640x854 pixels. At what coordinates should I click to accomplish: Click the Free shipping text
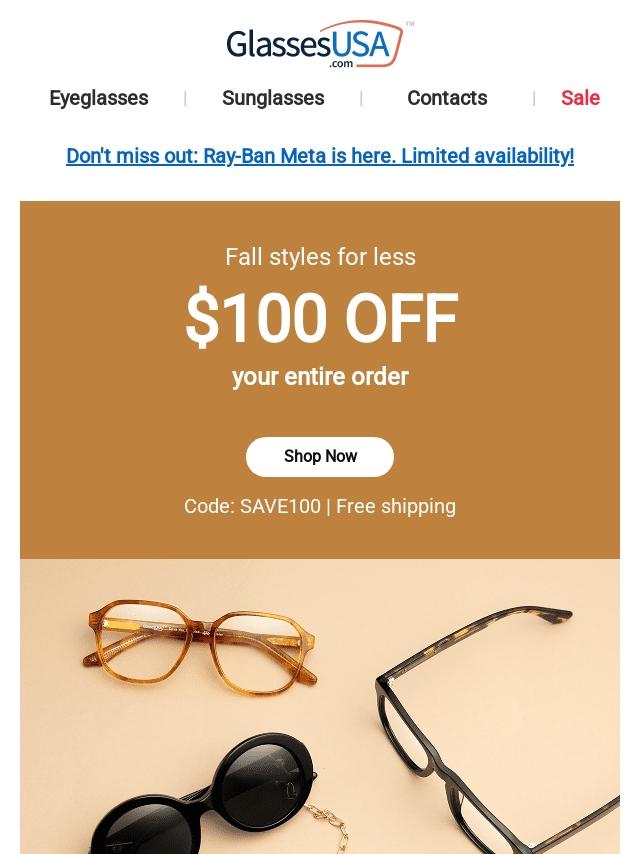click(x=396, y=506)
